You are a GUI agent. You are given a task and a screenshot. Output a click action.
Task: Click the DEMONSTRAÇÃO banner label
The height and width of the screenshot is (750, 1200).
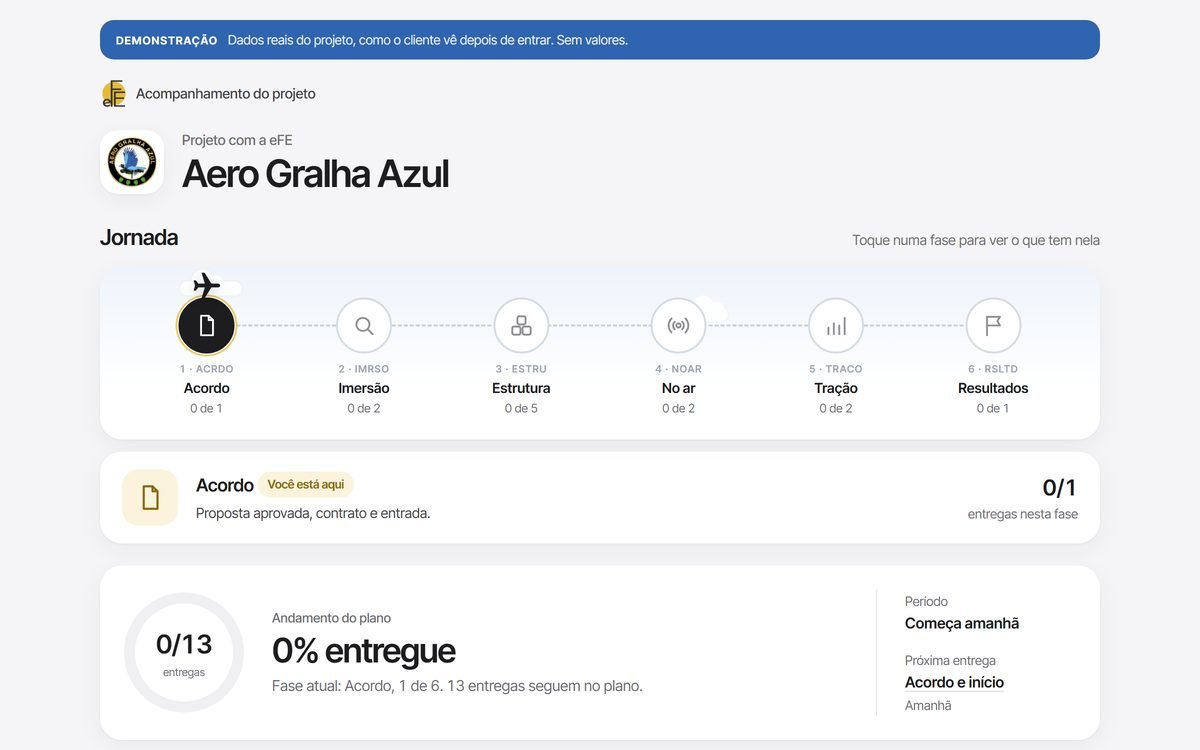pyautogui.click(x=167, y=40)
